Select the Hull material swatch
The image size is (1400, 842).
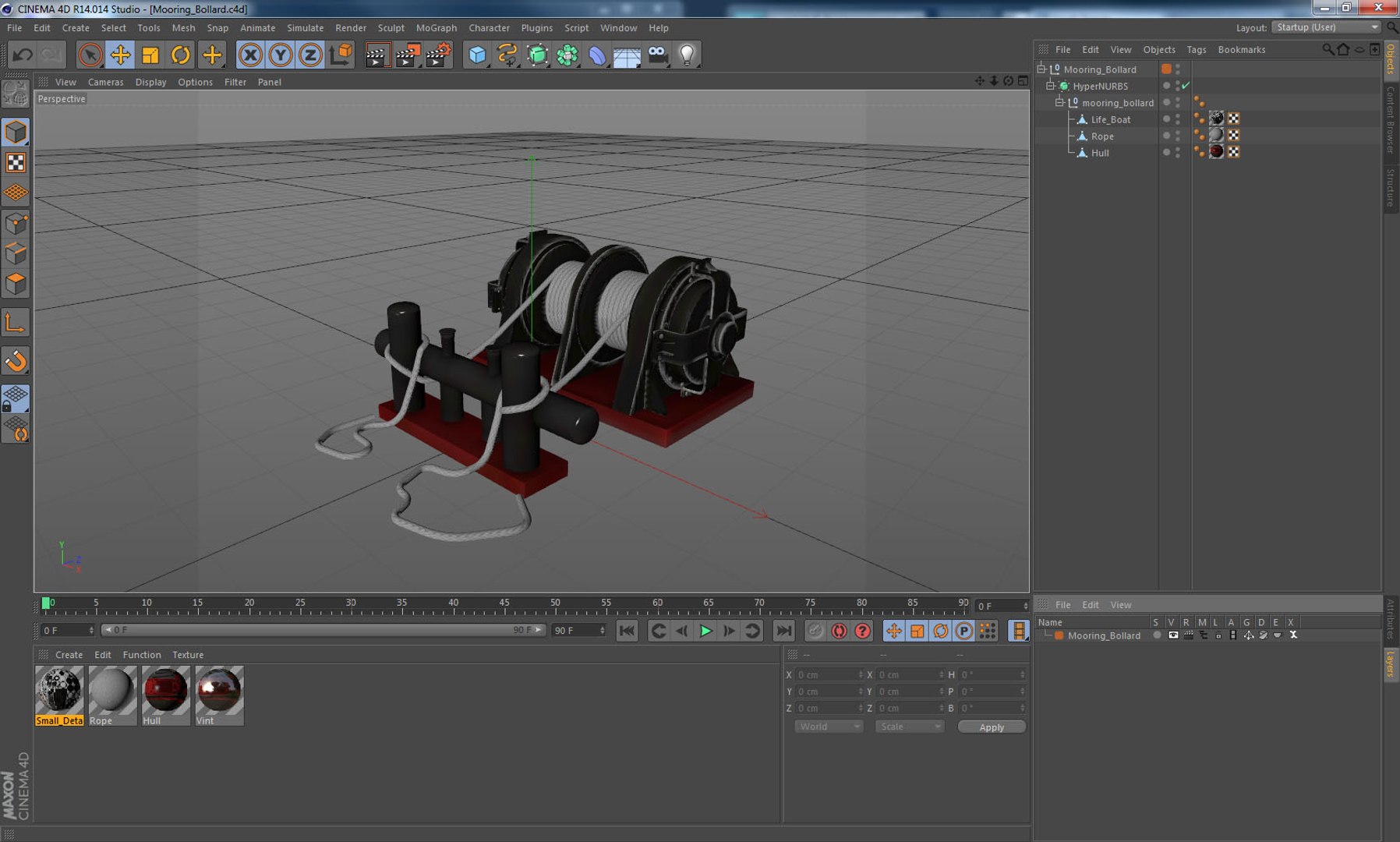coord(165,691)
